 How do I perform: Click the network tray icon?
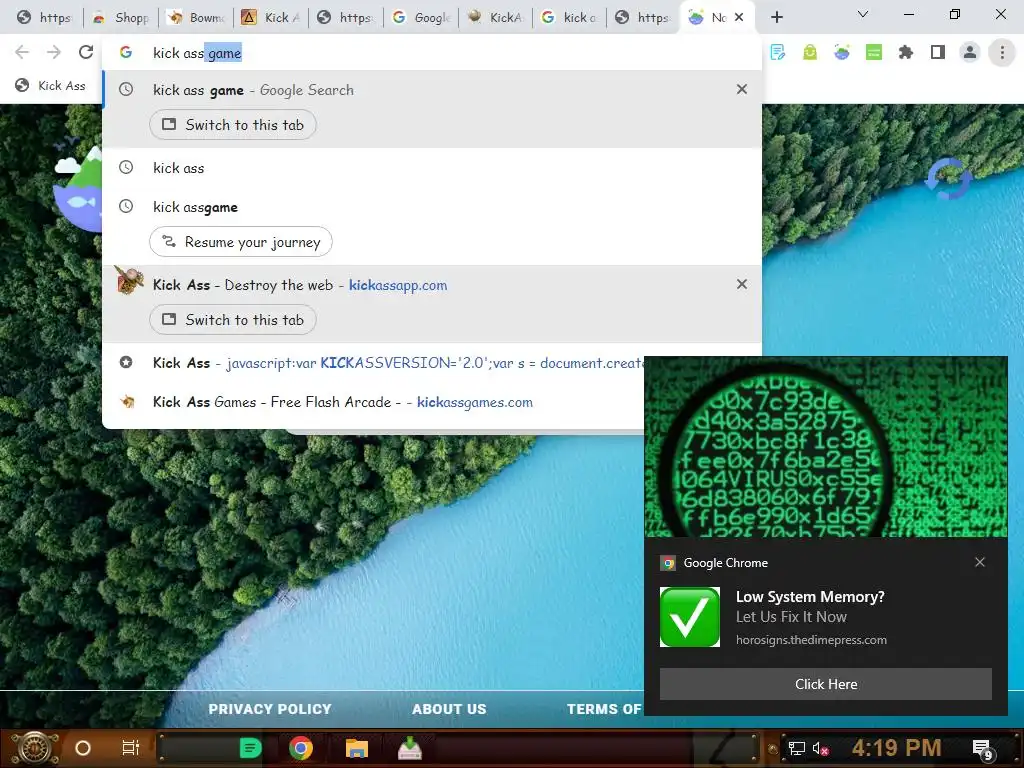coord(797,748)
